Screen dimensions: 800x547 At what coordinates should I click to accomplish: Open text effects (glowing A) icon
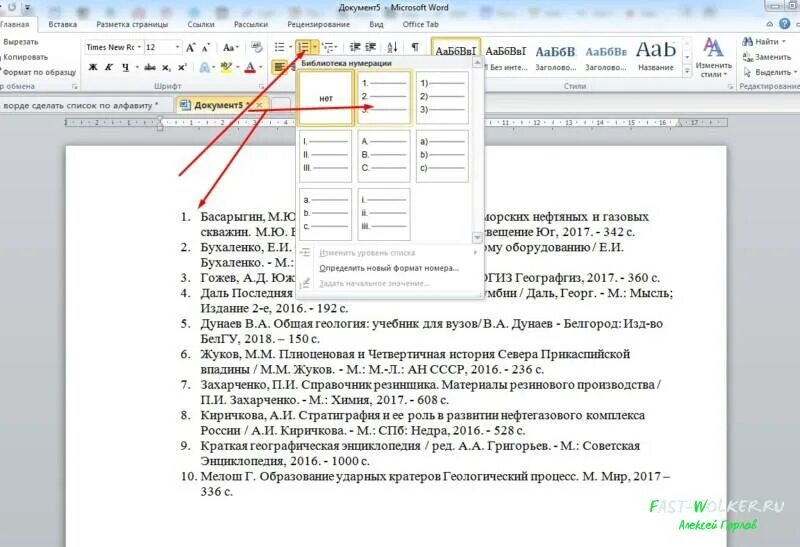click(205, 67)
